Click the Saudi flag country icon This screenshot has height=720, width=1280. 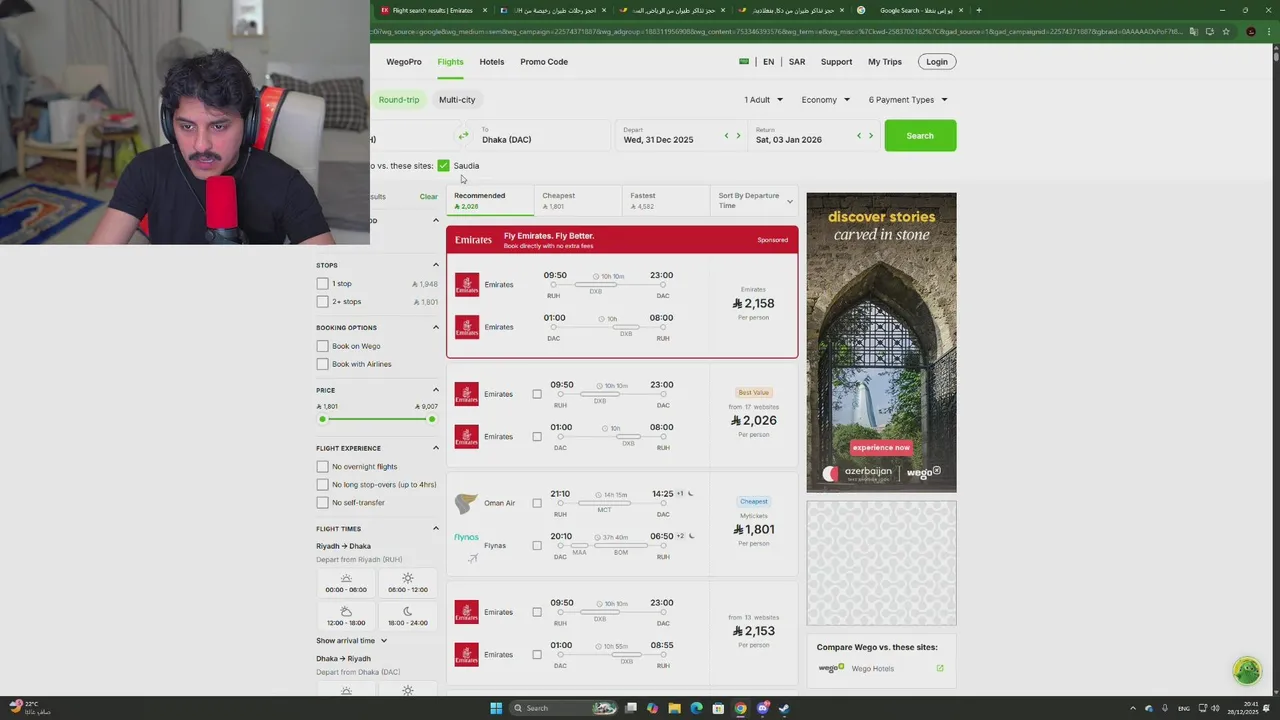744,61
